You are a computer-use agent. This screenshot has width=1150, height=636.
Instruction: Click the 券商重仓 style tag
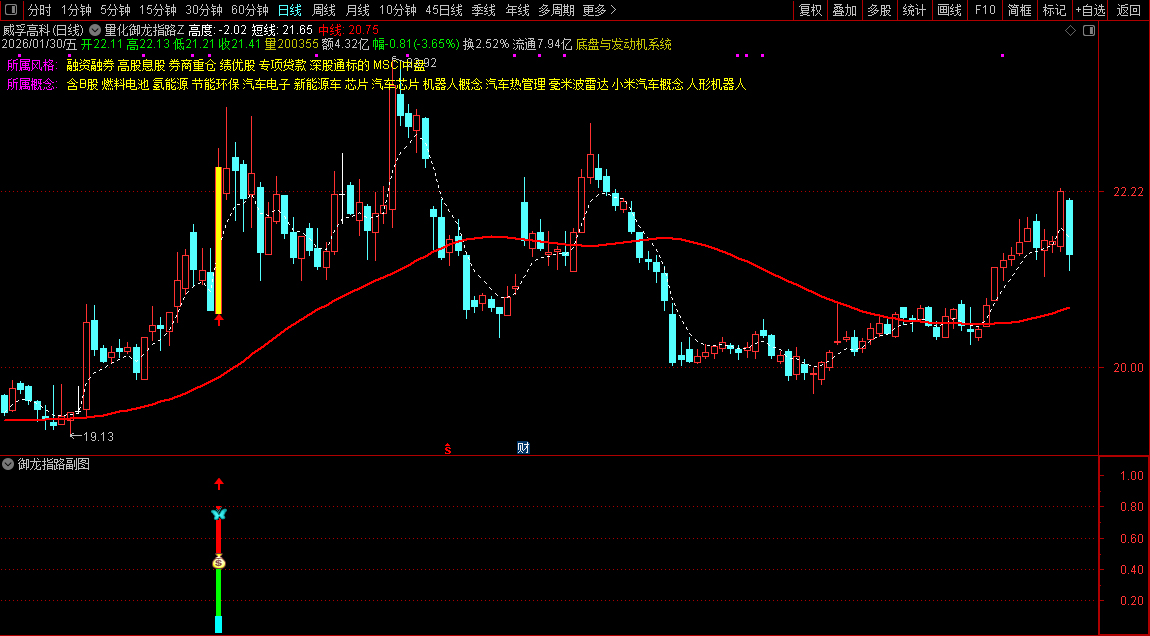(x=192, y=65)
